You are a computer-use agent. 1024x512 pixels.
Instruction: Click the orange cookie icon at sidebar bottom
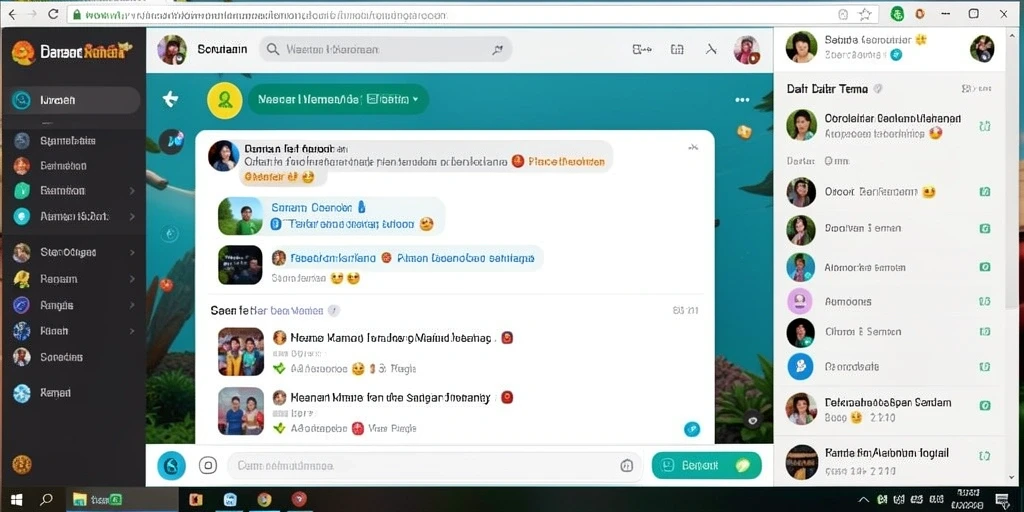click(x=22, y=464)
